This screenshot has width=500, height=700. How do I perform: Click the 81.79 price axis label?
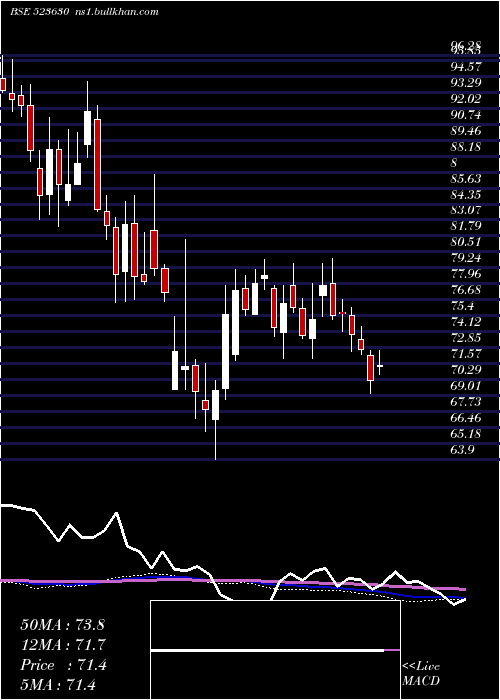466,226
